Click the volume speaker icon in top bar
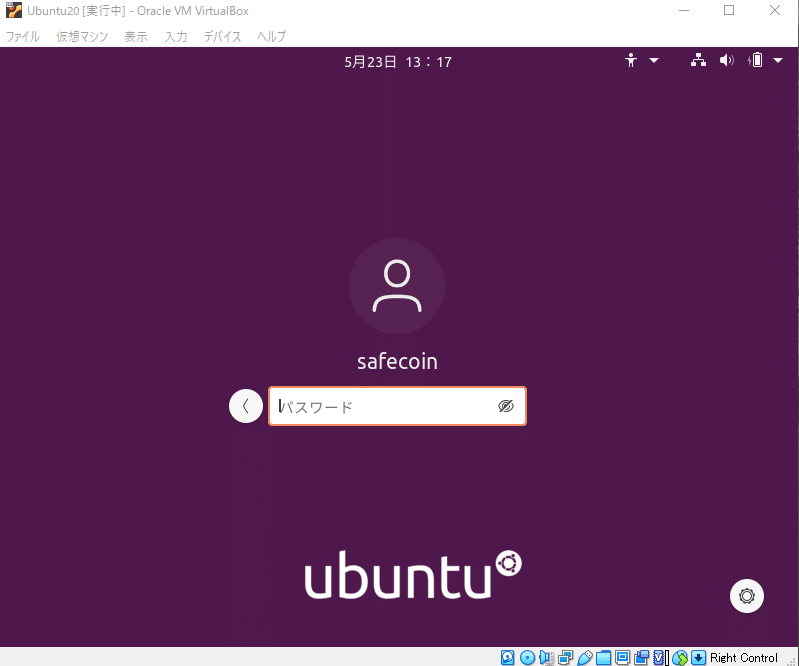This screenshot has width=799, height=666. click(727, 60)
